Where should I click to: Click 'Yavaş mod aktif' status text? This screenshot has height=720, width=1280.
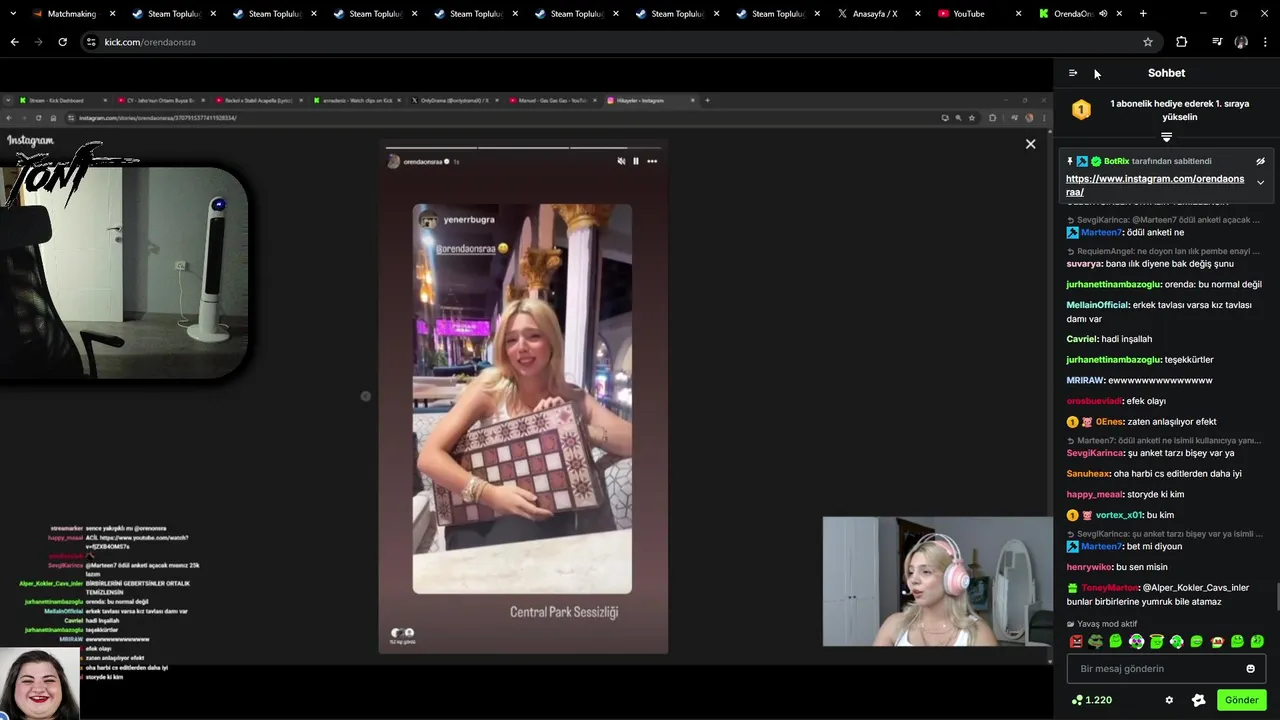coord(1107,624)
